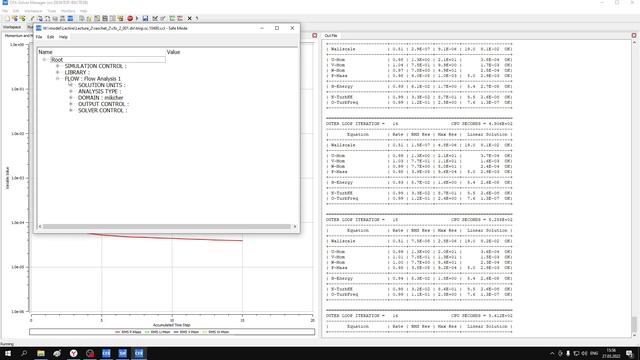Click the Out File vertical scrollbar thumb
640x360 pixels.
tap(634, 324)
